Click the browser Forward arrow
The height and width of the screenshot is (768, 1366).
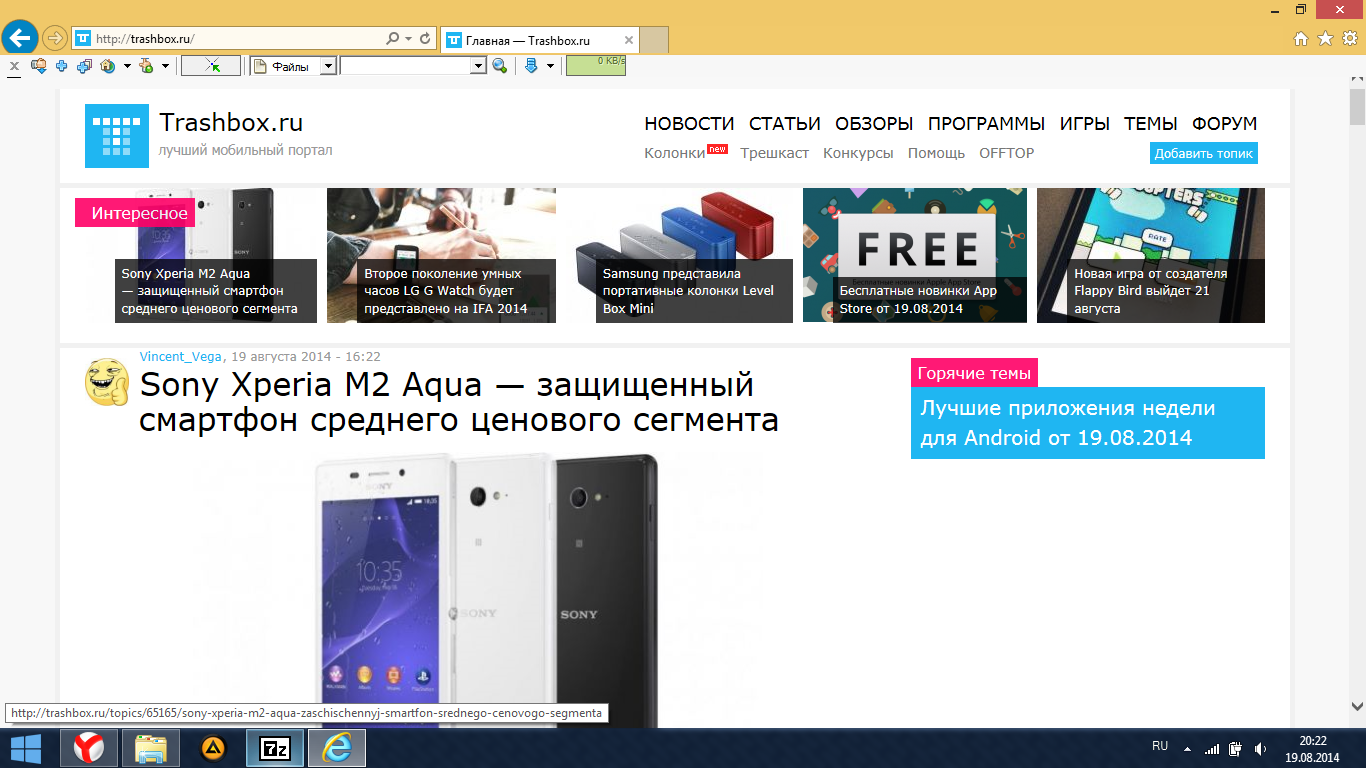coord(55,38)
